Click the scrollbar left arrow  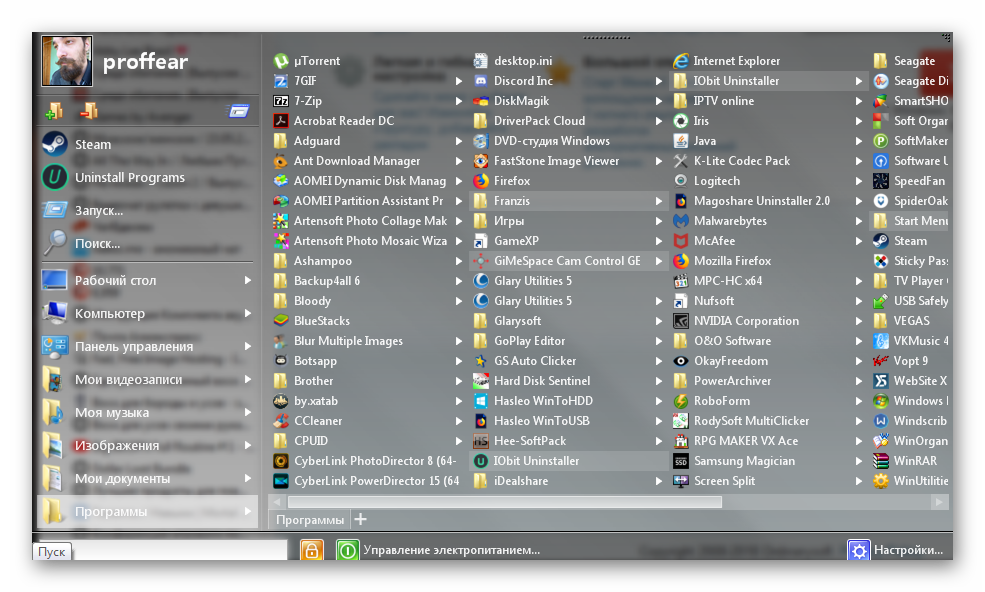click(x=277, y=502)
